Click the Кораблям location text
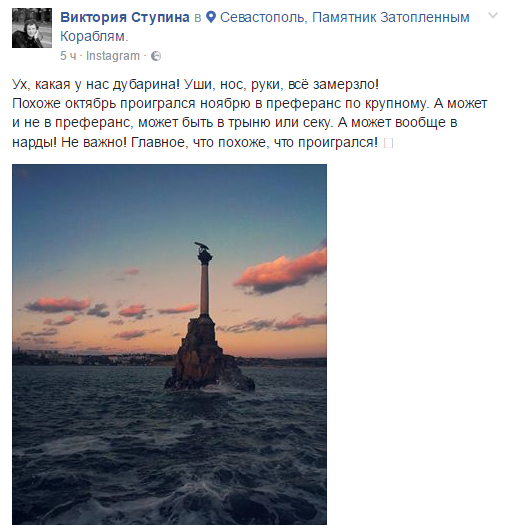The width and height of the screenshot is (506, 525). pos(94,36)
